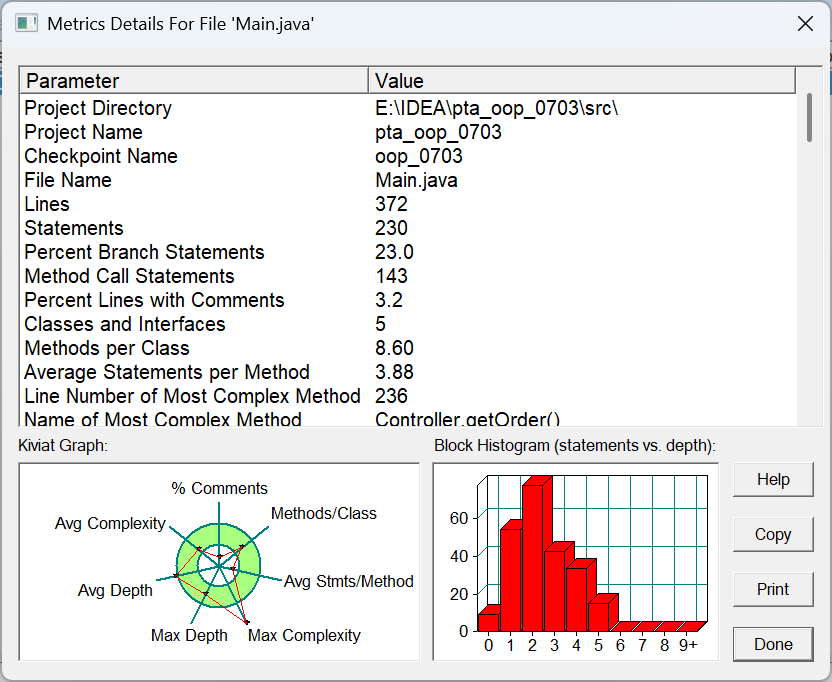Click the histogram bar for depth 0
The width and height of the screenshot is (832, 682).
pos(489,621)
